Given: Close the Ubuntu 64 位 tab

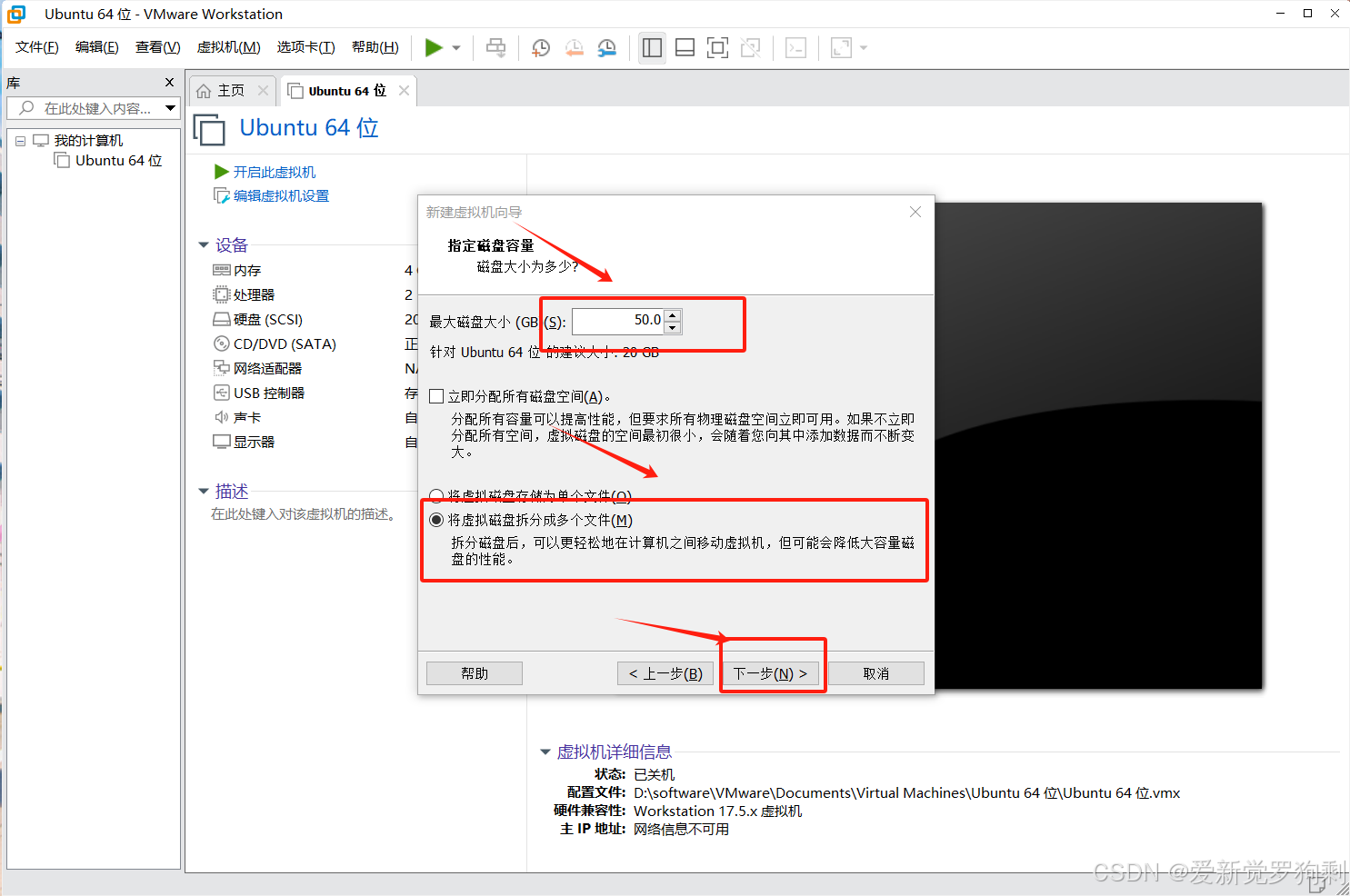Looking at the screenshot, I should click(x=404, y=90).
